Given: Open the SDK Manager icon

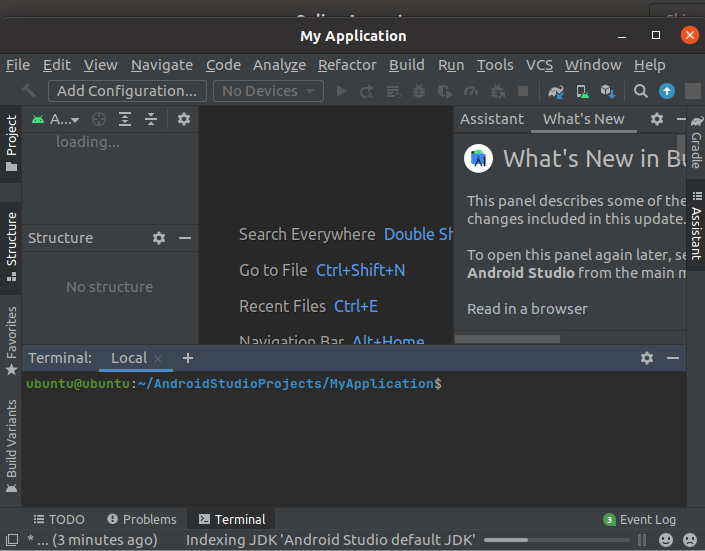Looking at the screenshot, I should (608, 91).
